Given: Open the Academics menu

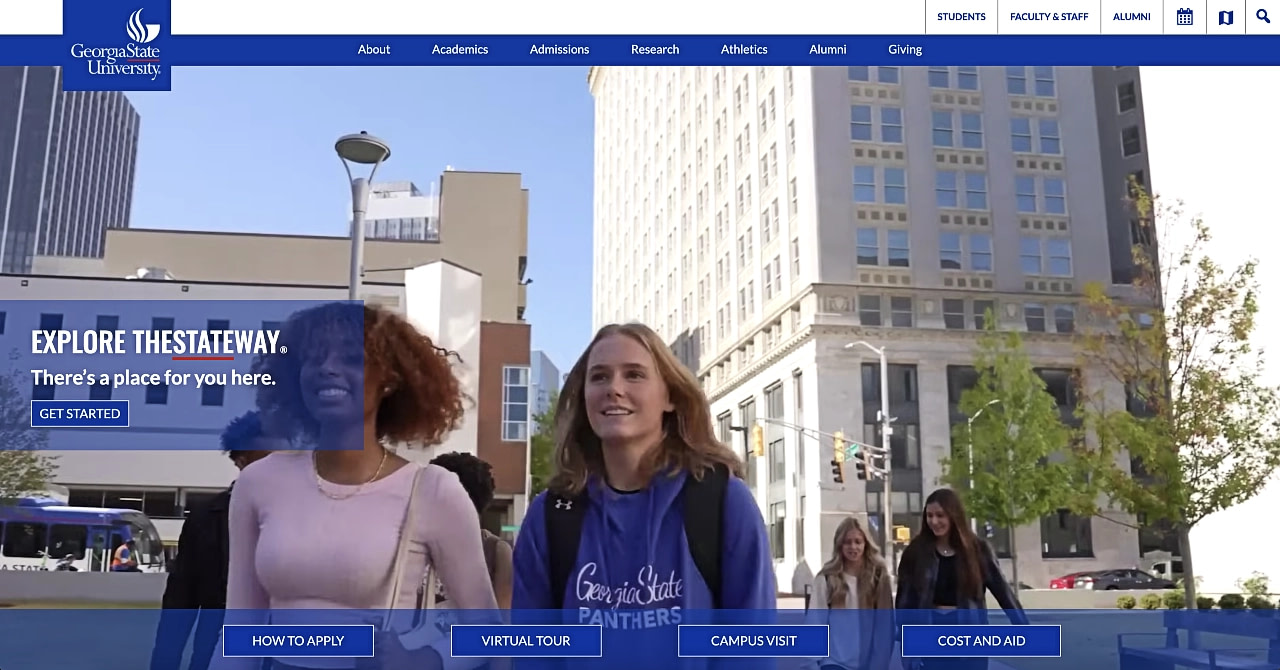Looking at the screenshot, I should pos(460,49).
